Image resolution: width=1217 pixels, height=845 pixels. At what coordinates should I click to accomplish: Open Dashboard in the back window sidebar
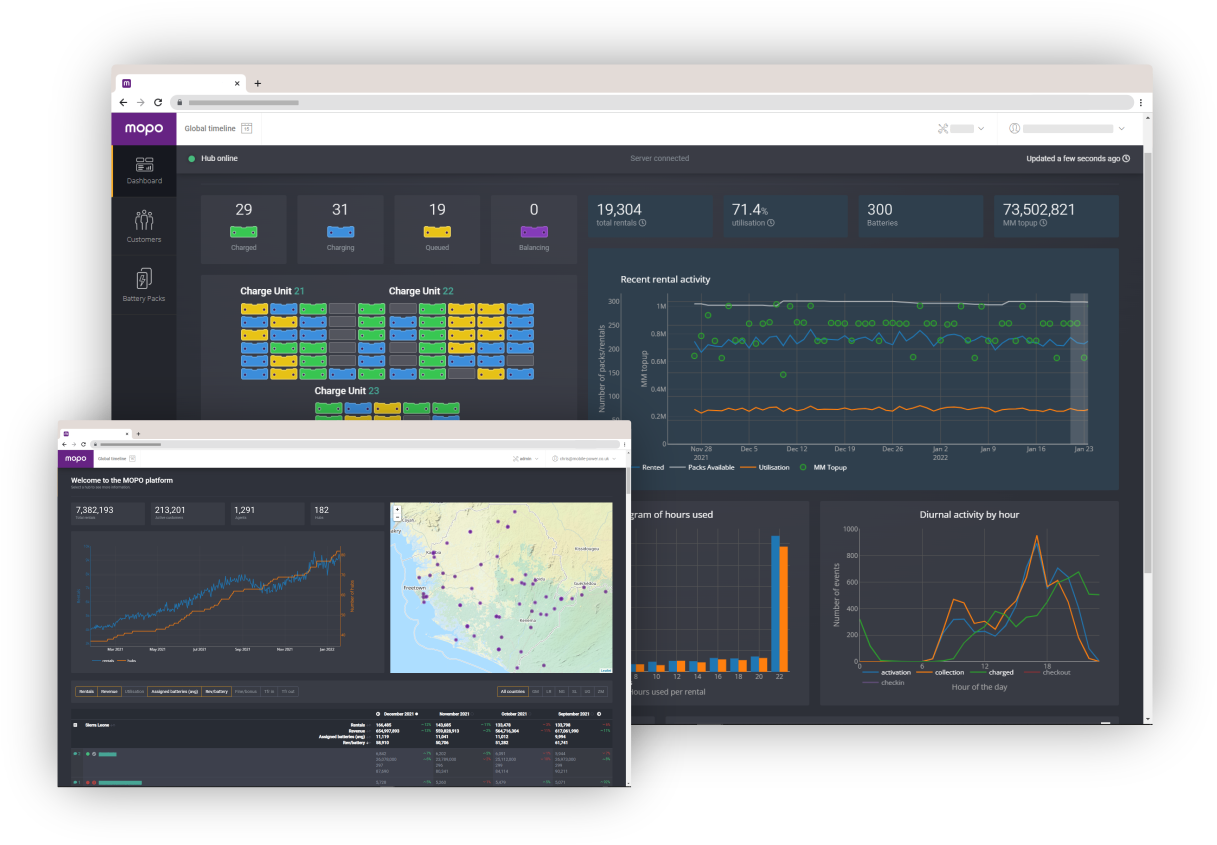[144, 170]
